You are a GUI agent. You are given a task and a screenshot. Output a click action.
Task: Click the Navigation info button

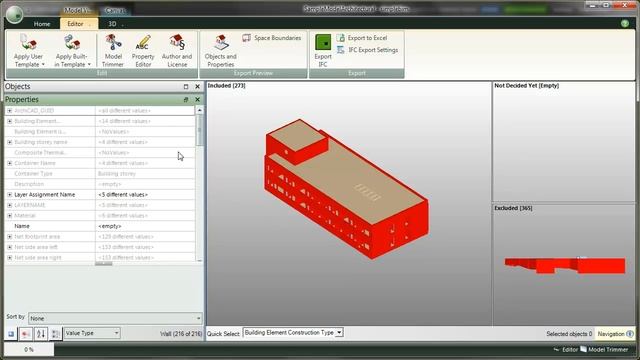point(615,334)
